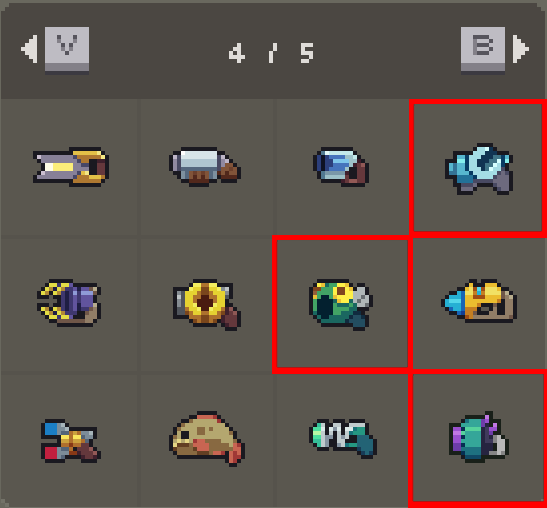Select the purple and gold pronged blaster
Screen dimensions: 547x508
71,167
